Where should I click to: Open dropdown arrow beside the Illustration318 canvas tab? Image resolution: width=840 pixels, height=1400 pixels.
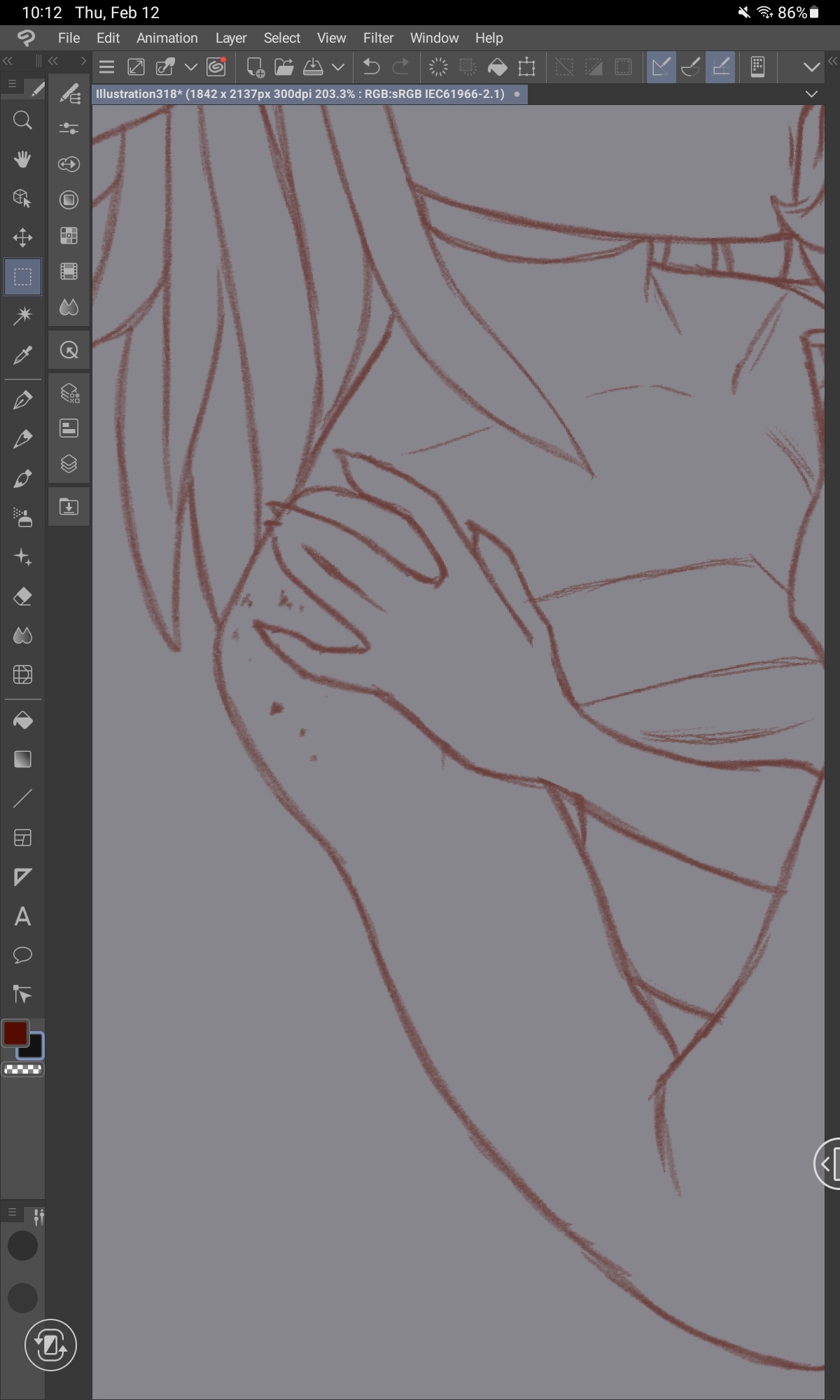(x=811, y=94)
